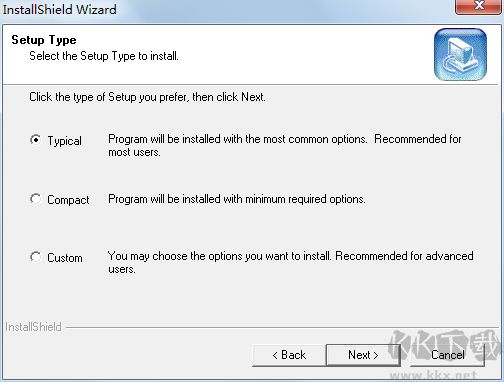Click the 'Recommended for advanced users' description
The height and width of the screenshot is (382, 504).
290,262
